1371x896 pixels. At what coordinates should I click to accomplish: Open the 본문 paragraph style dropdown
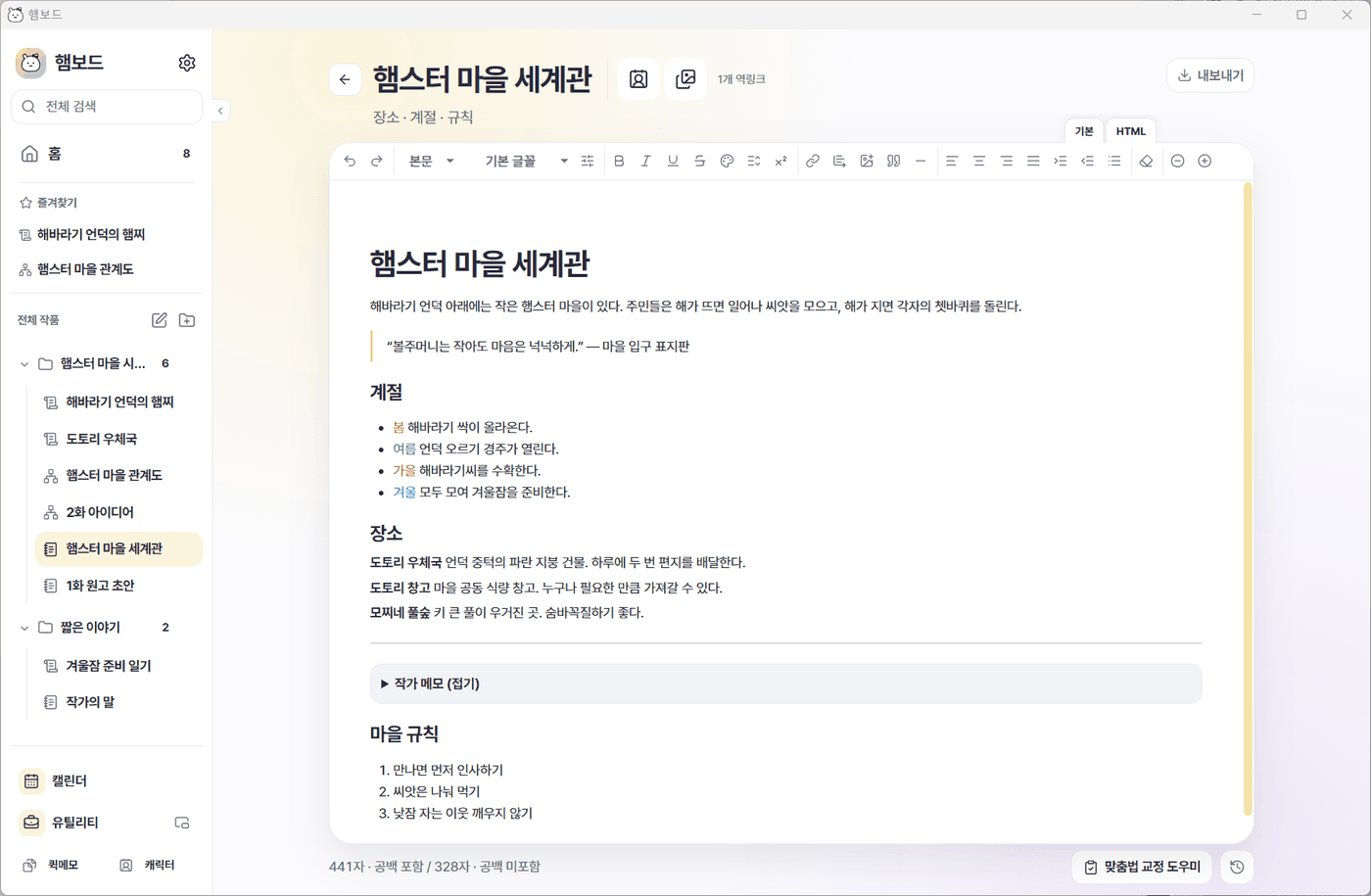point(432,162)
